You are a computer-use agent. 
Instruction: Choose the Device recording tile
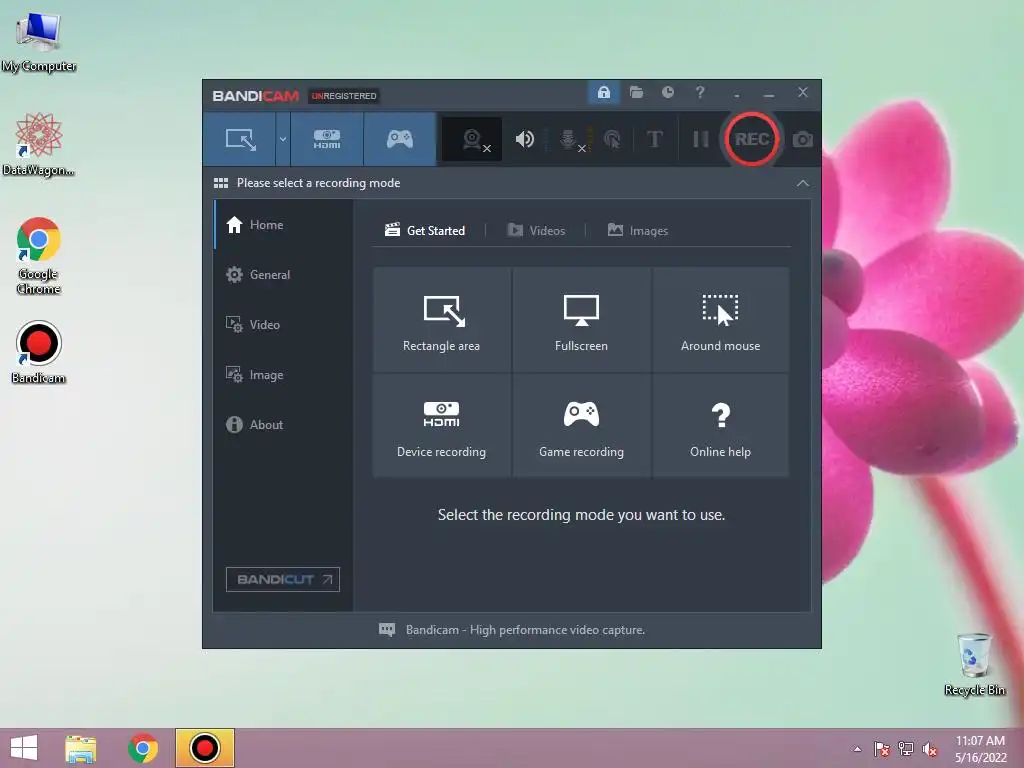pyautogui.click(x=441, y=425)
